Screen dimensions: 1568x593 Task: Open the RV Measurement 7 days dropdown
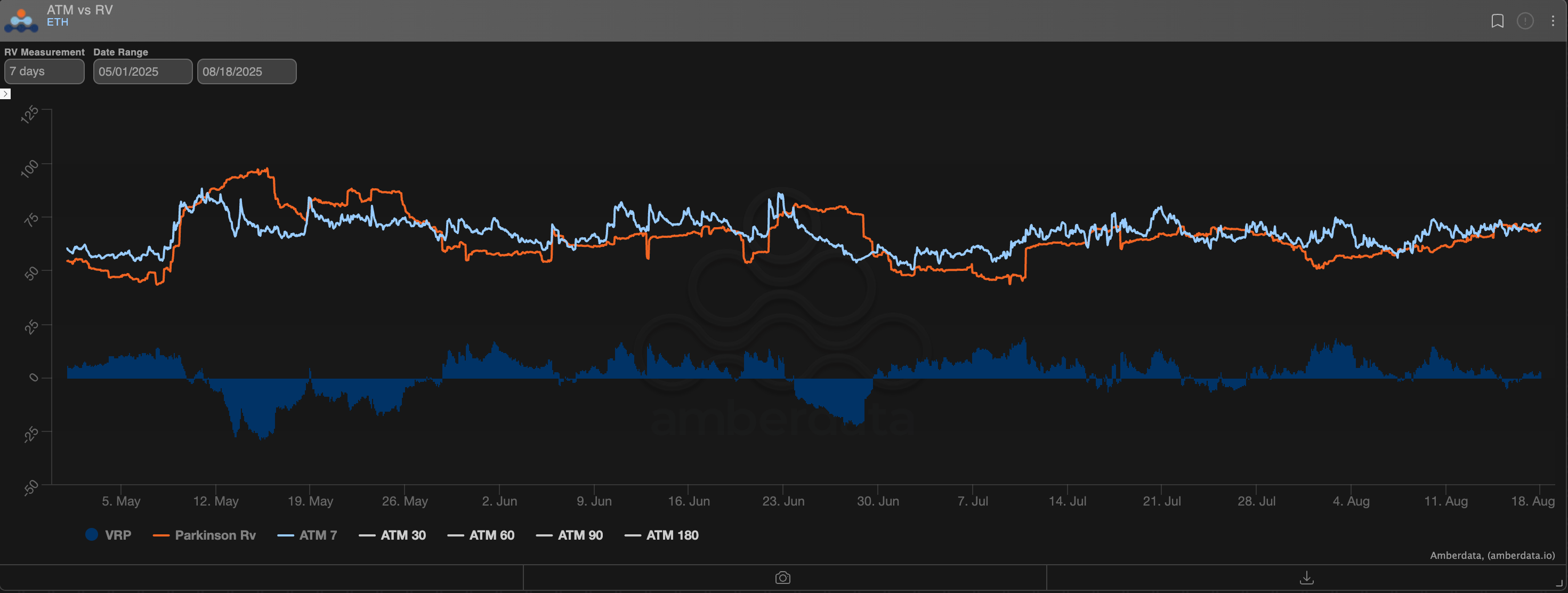point(44,71)
